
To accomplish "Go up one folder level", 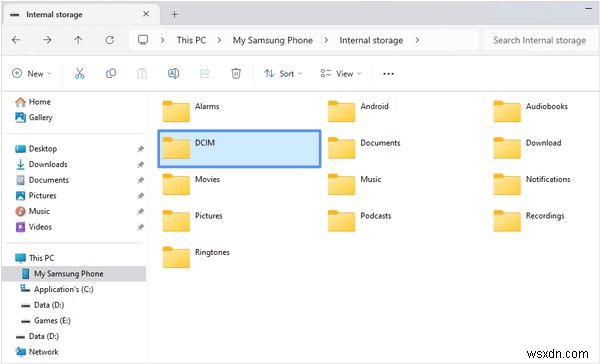I will [78, 40].
